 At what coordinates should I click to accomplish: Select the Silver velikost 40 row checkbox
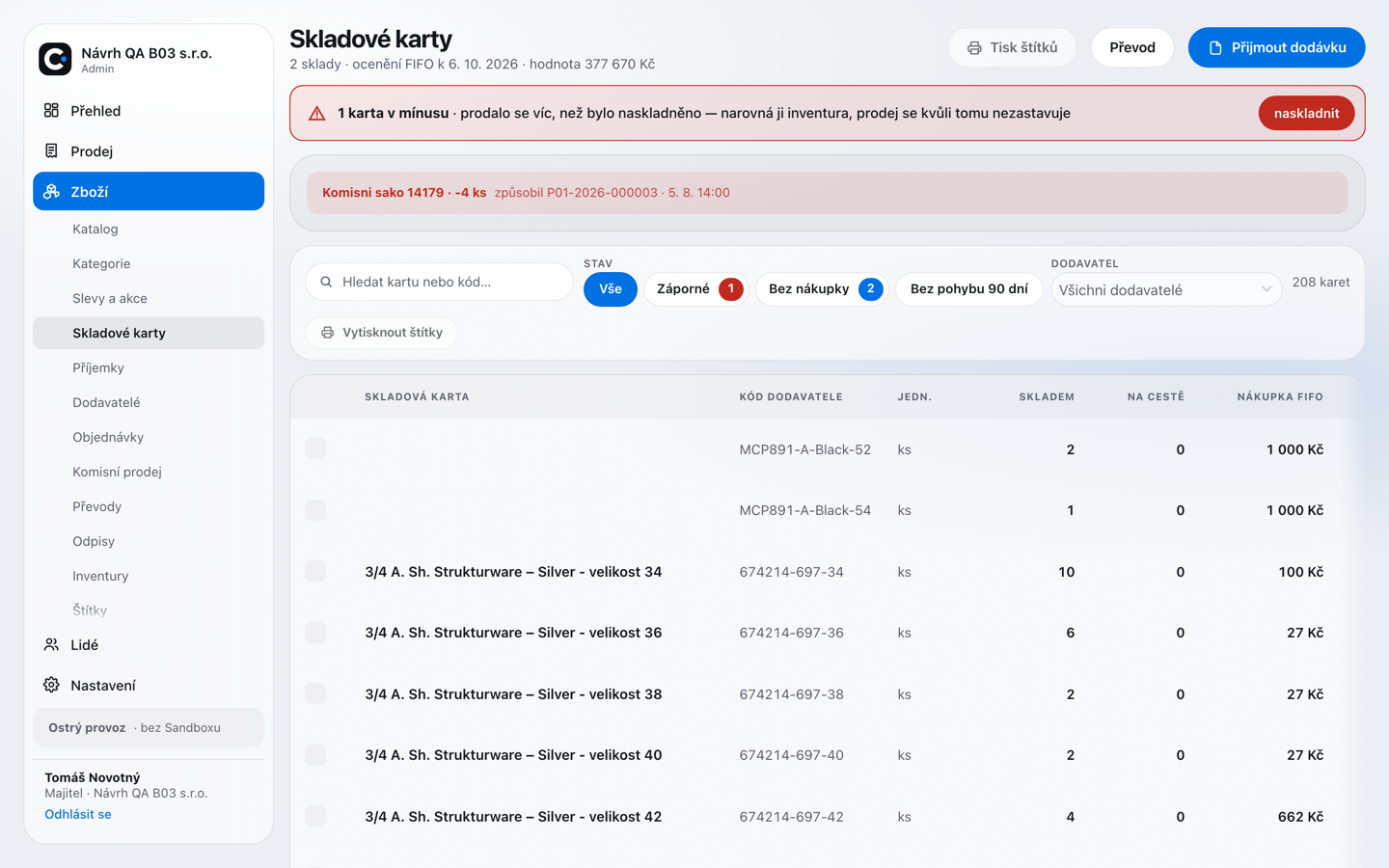coord(315,755)
